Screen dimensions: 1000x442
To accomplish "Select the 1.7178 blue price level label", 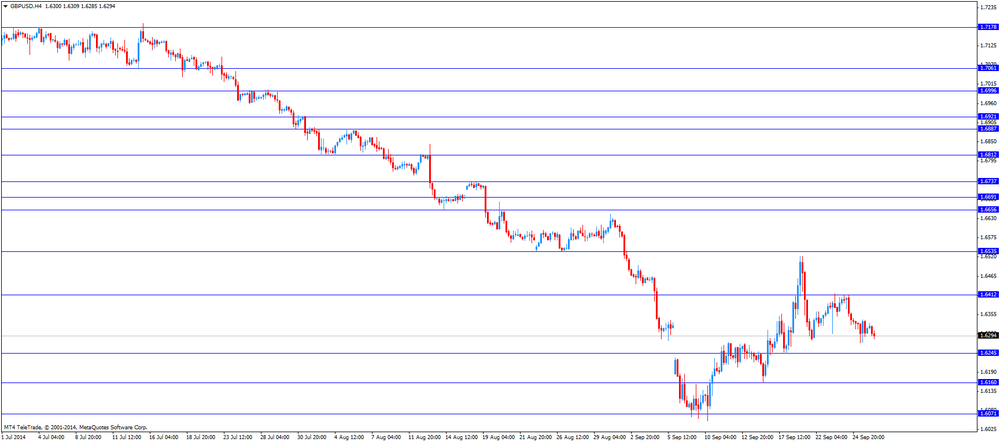I will point(987,27).
